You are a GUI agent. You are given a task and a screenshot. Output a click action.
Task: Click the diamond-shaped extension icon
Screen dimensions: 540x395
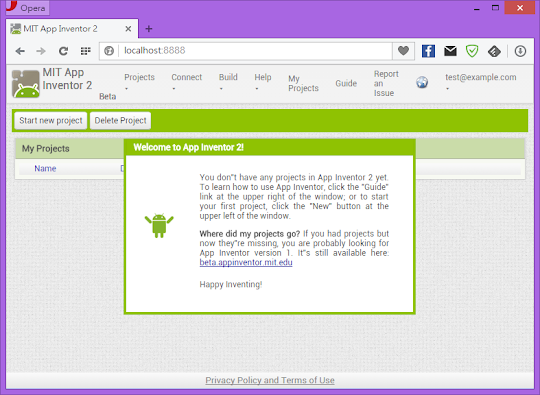coord(494,51)
